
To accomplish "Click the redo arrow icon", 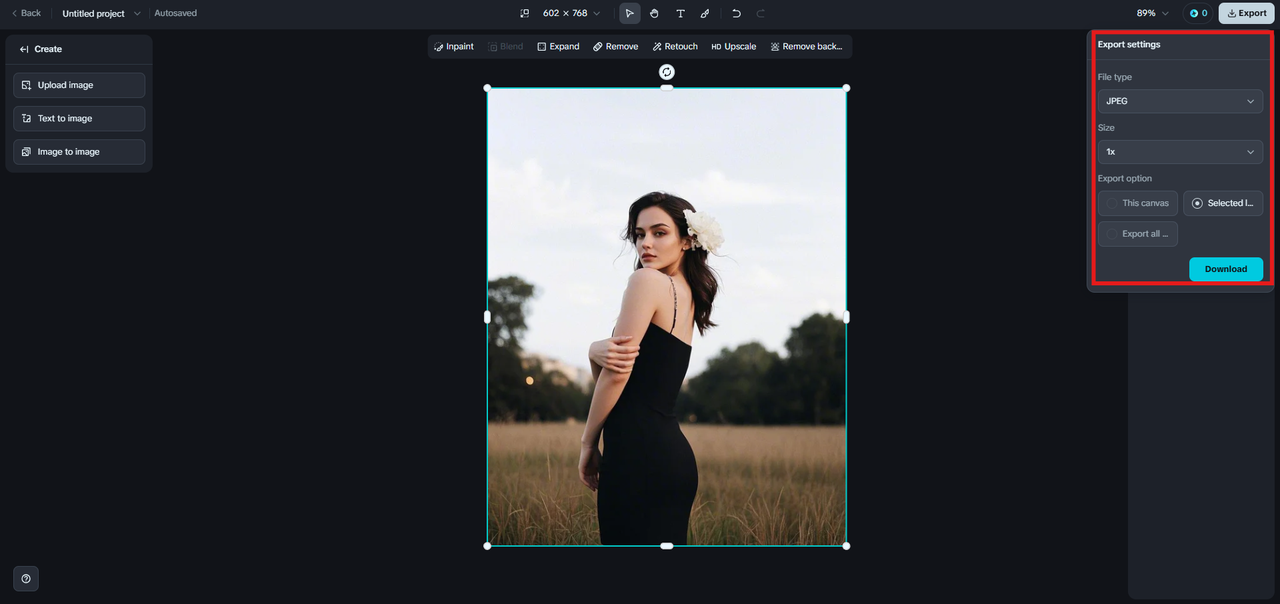I will (761, 13).
